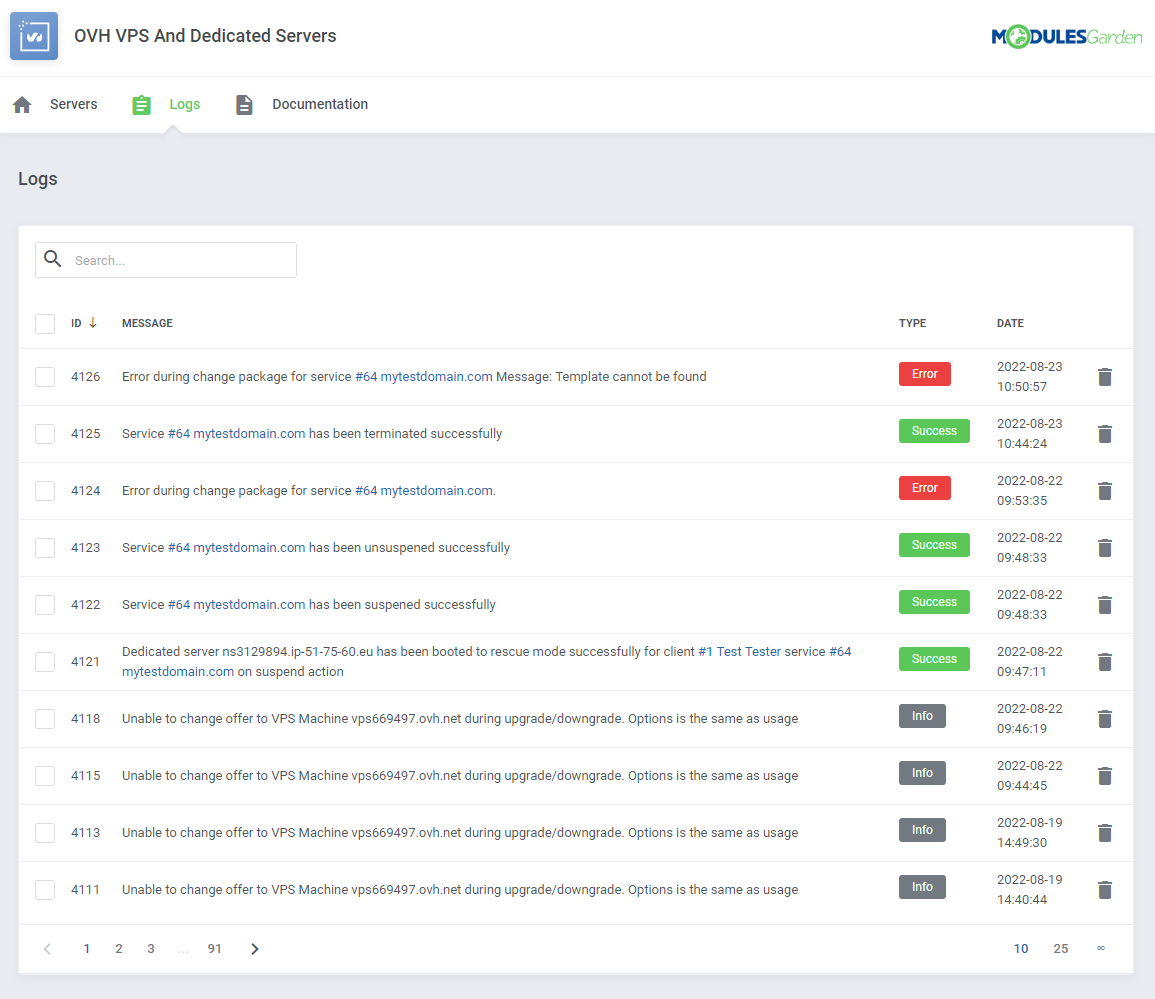Click the home icon in the navigation bar
This screenshot has width=1155, height=999.
[x=21, y=104]
